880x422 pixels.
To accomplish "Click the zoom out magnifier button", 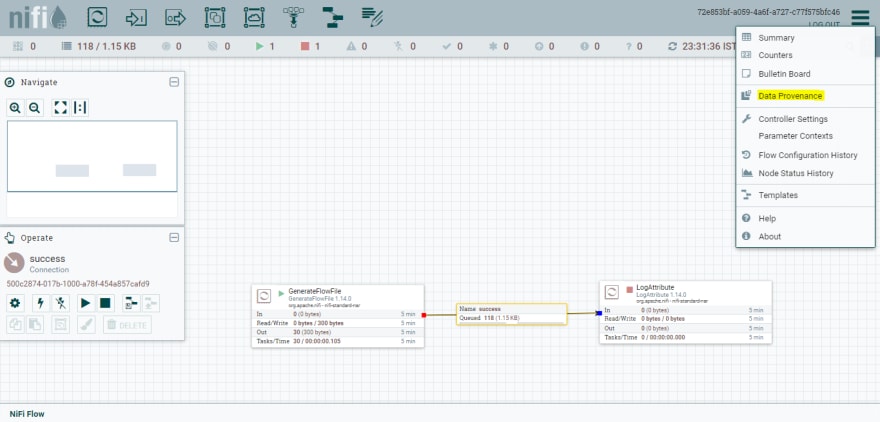I will tap(34, 108).
